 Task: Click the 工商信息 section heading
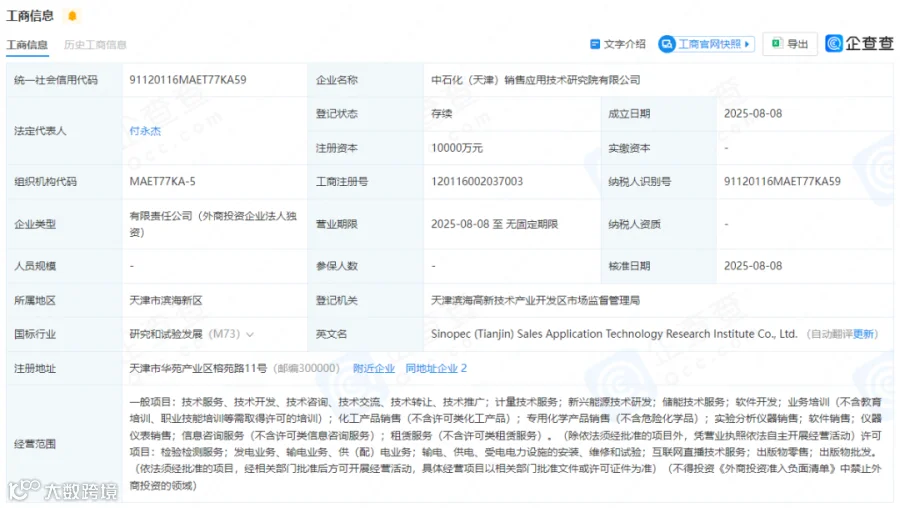pyautogui.click(x=30, y=15)
